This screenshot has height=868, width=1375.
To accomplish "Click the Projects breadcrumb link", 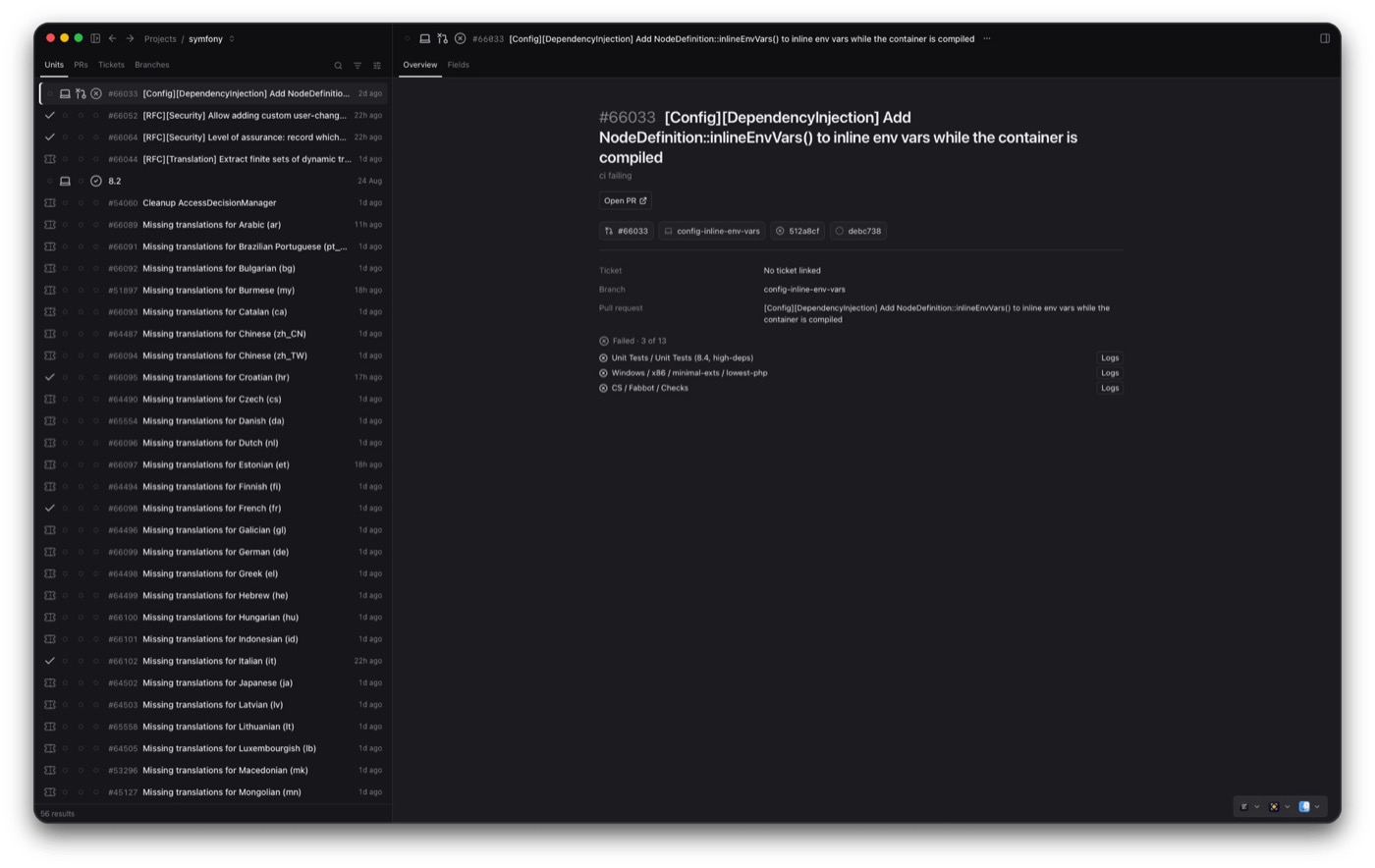I will click(x=160, y=39).
